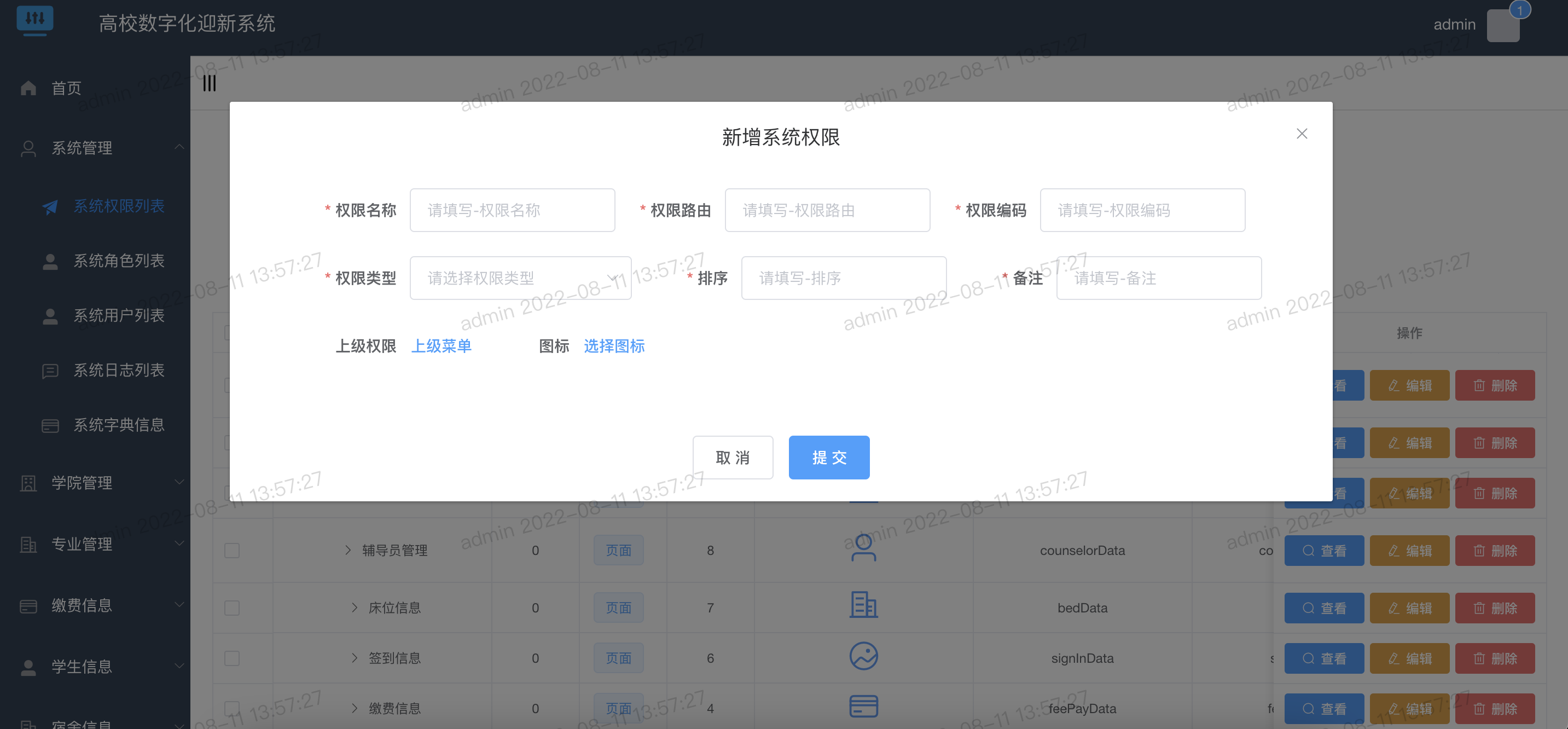Click the person icon beside 系统角色列表

click(x=49, y=260)
